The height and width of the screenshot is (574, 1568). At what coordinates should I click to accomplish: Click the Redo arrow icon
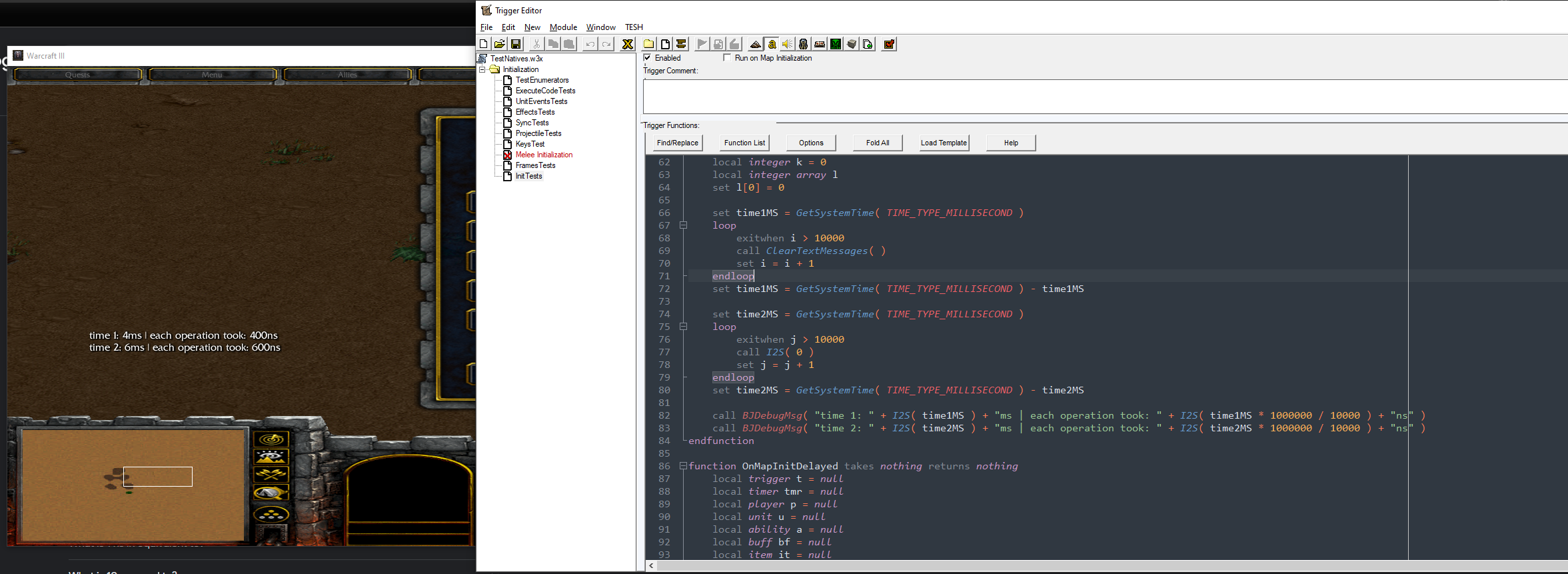606,44
